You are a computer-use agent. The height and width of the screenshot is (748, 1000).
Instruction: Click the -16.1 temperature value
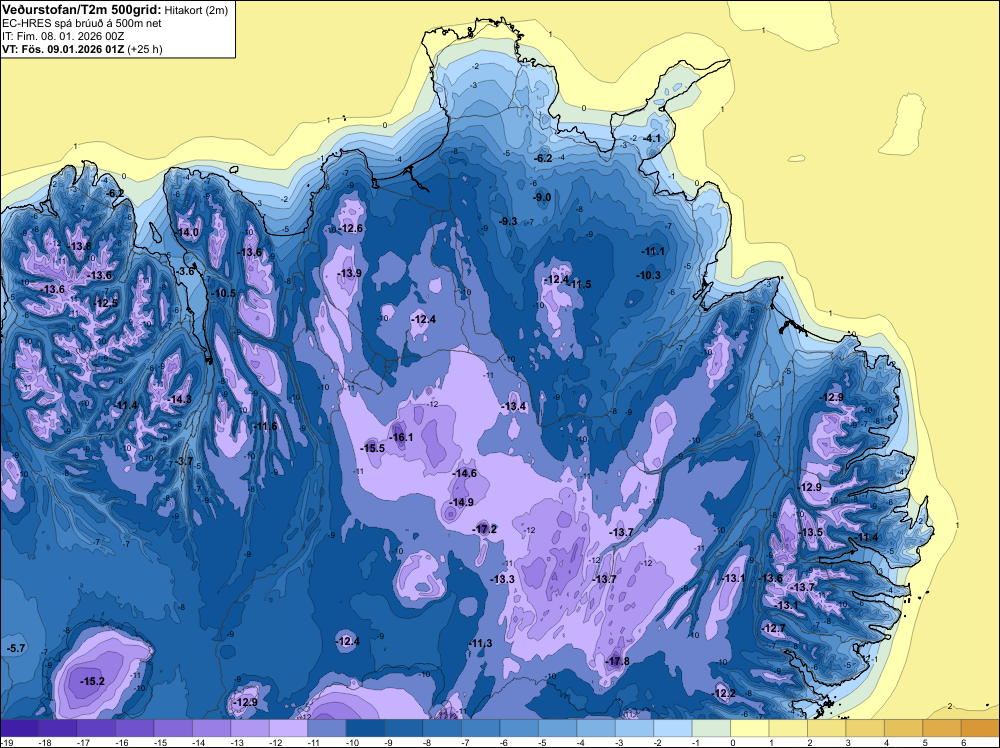(402, 437)
